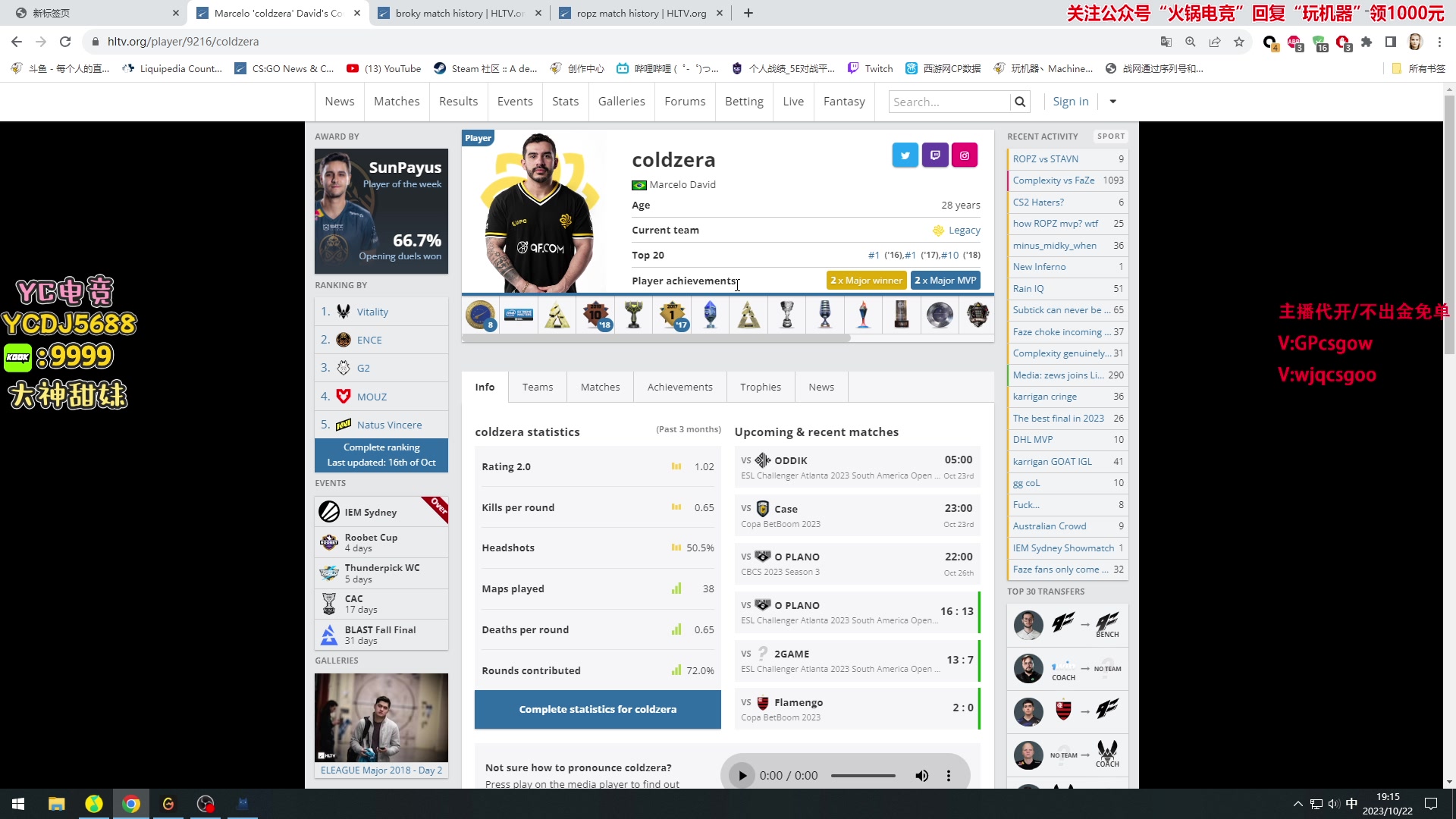Viewport: 1456px width, 819px height.
Task: Mute the pronunciation audio player
Action: [x=921, y=776]
